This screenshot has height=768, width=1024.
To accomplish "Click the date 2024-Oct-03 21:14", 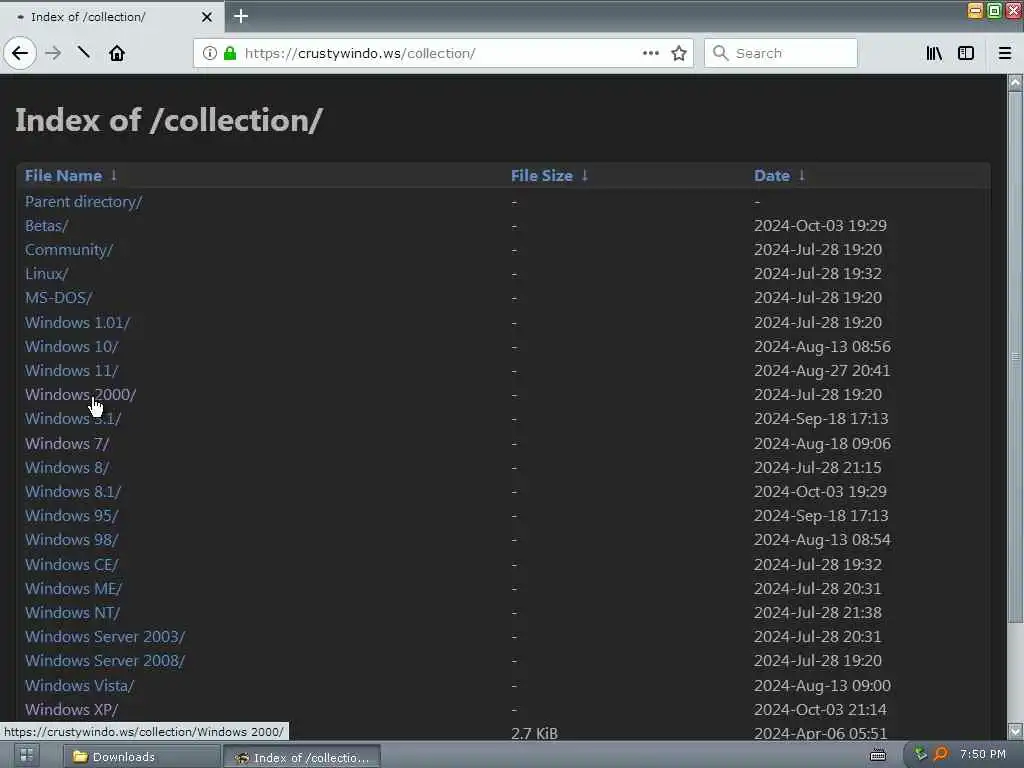I will [820, 710].
